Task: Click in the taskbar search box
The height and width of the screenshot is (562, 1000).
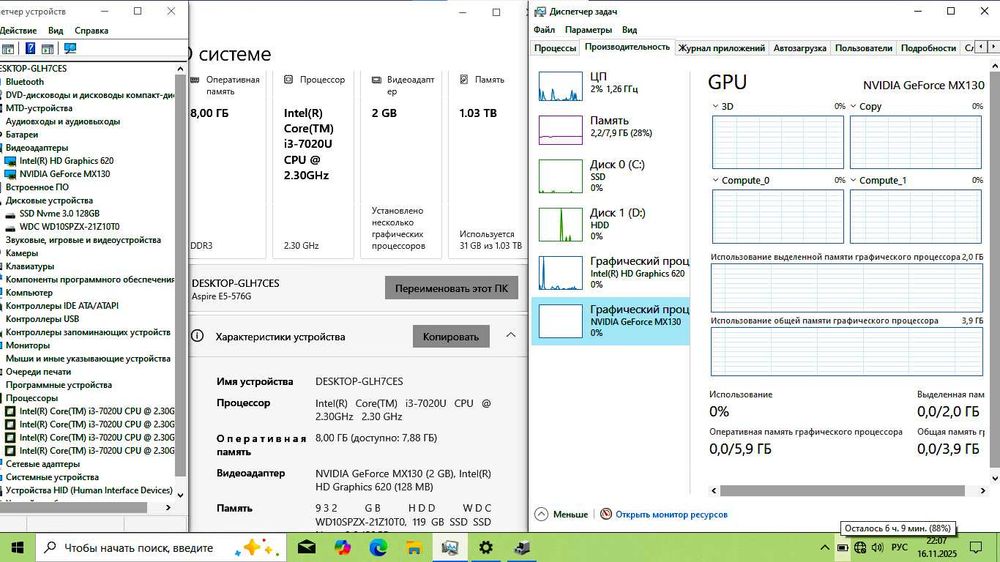Action: click(161, 547)
